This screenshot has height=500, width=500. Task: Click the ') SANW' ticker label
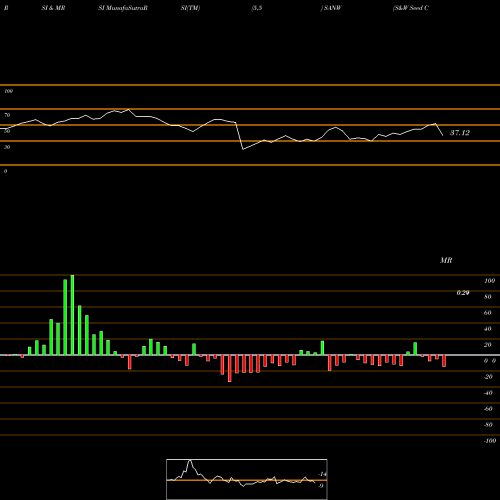(331, 8)
